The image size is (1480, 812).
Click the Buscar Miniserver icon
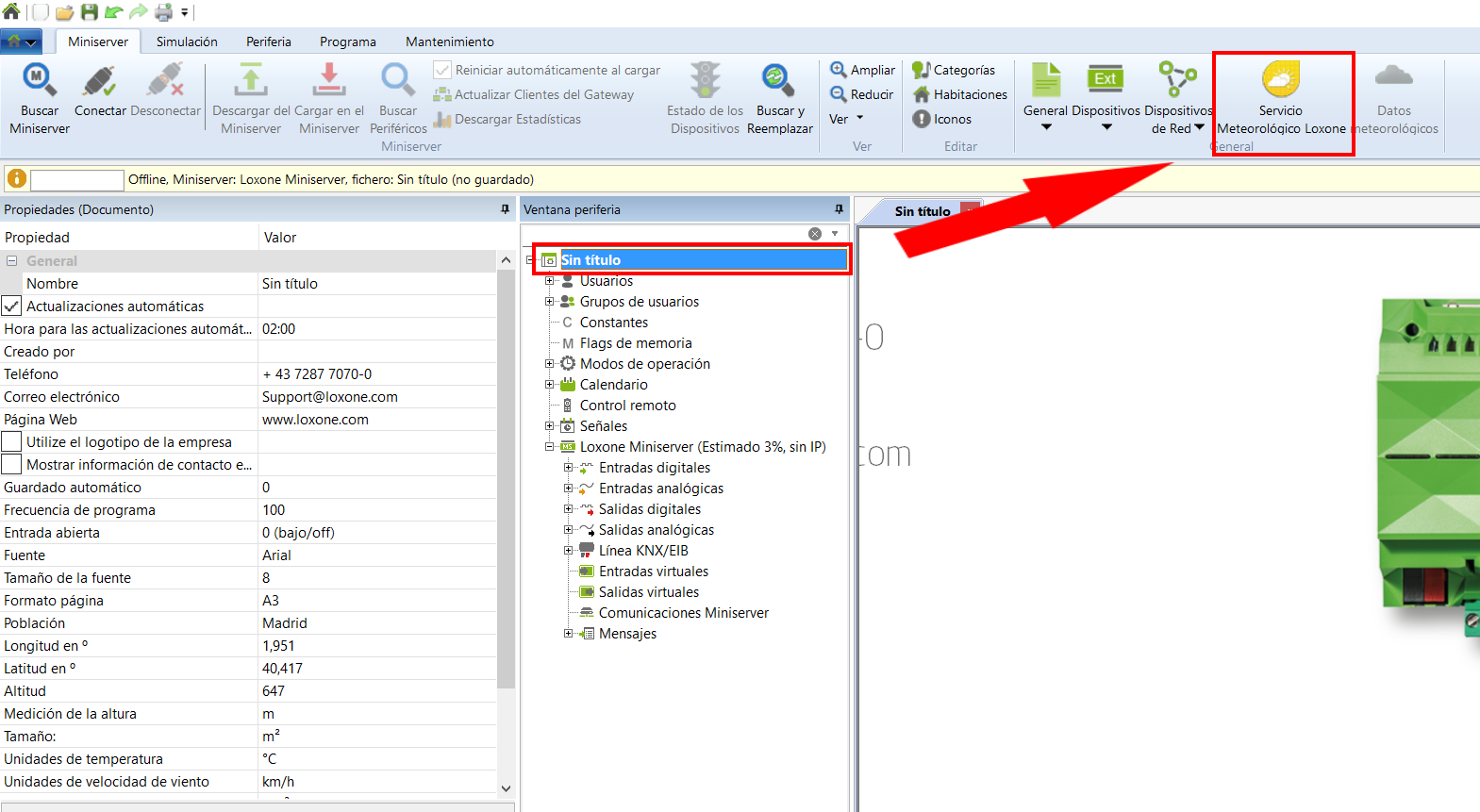(40, 79)
